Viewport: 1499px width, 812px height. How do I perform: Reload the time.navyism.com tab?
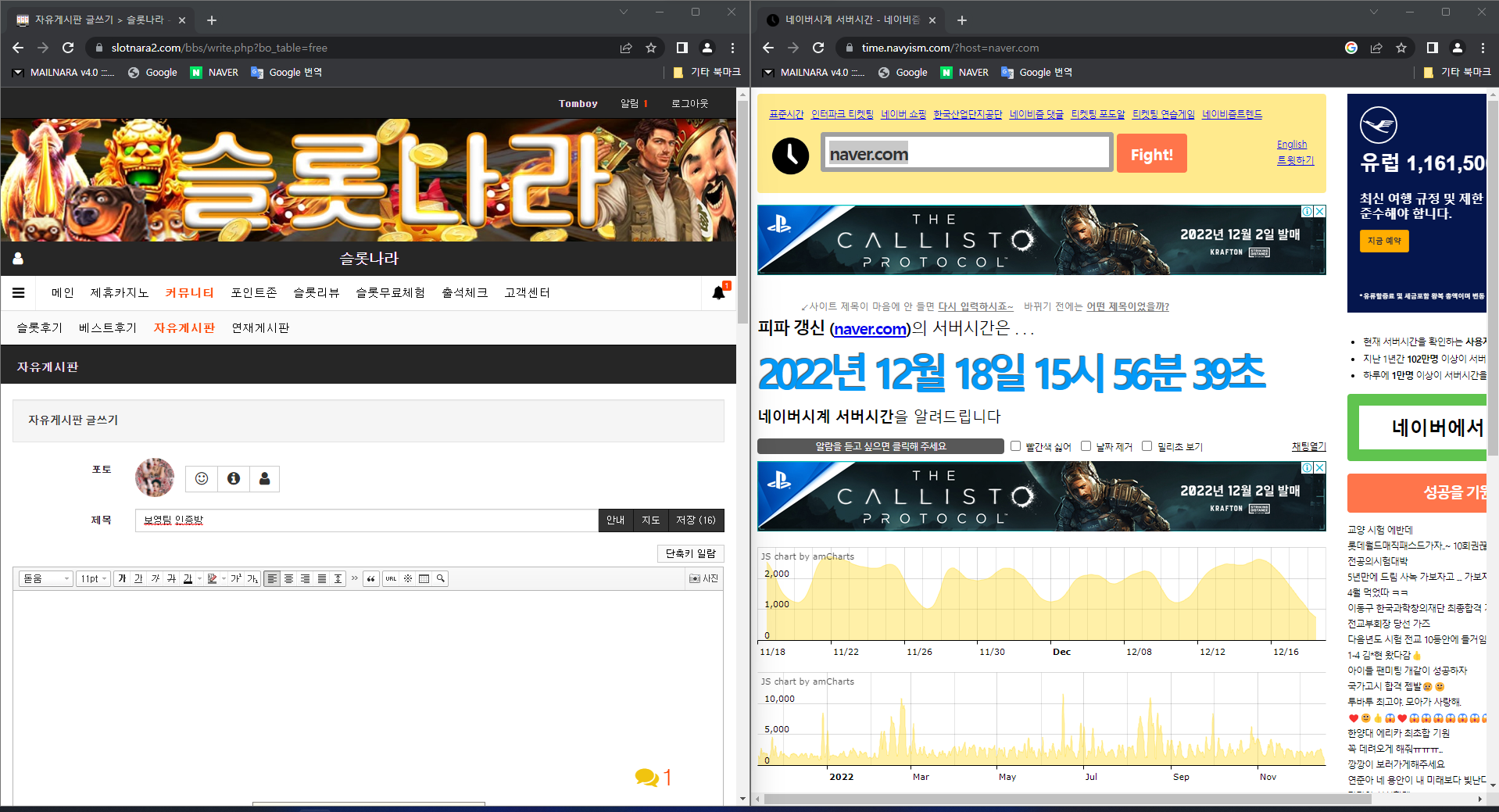(x=818, y=48)
